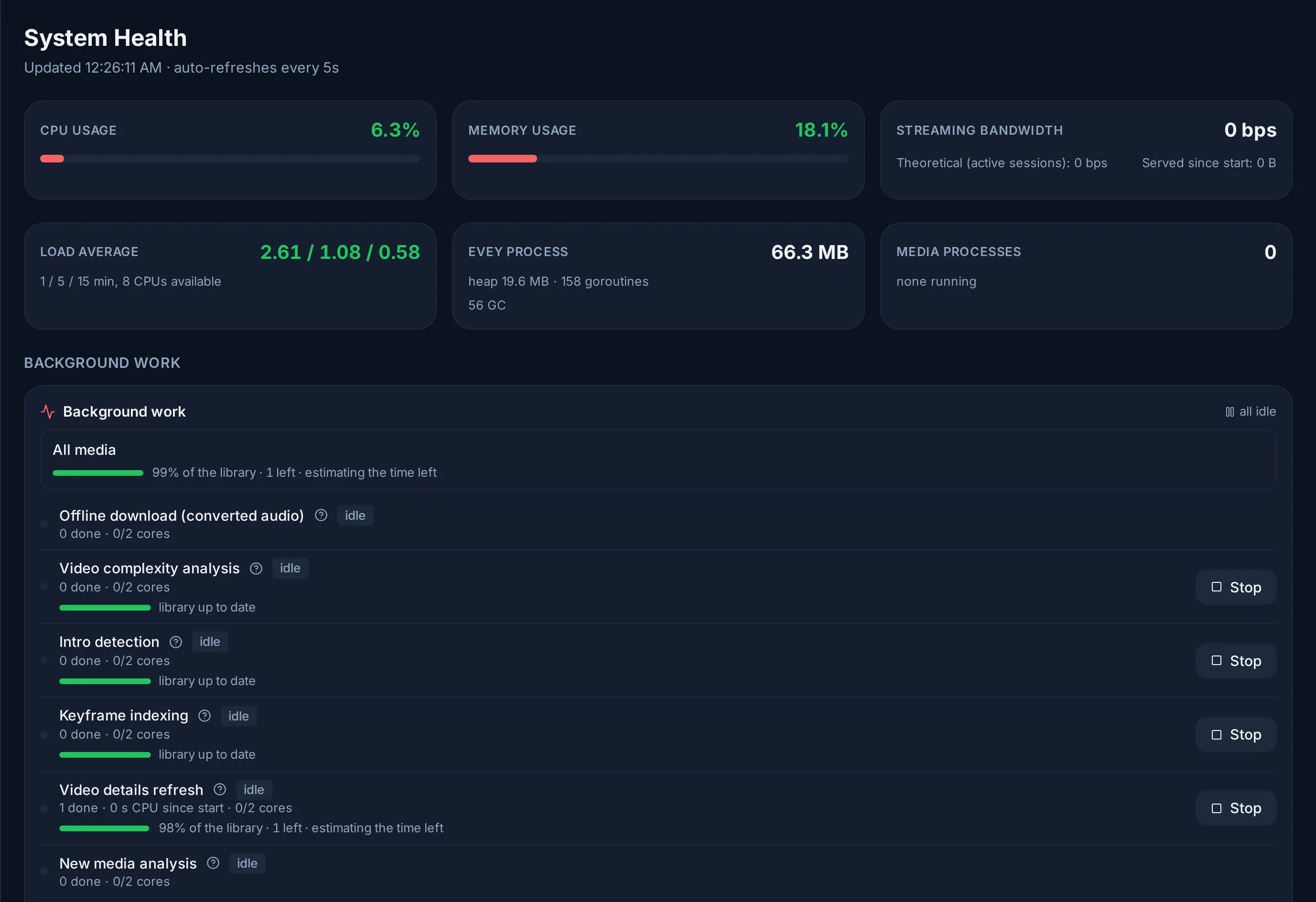This screenshot has height=902, width=1316.
Task: Stop the Video complexity analysis job
Action: 1236,587
